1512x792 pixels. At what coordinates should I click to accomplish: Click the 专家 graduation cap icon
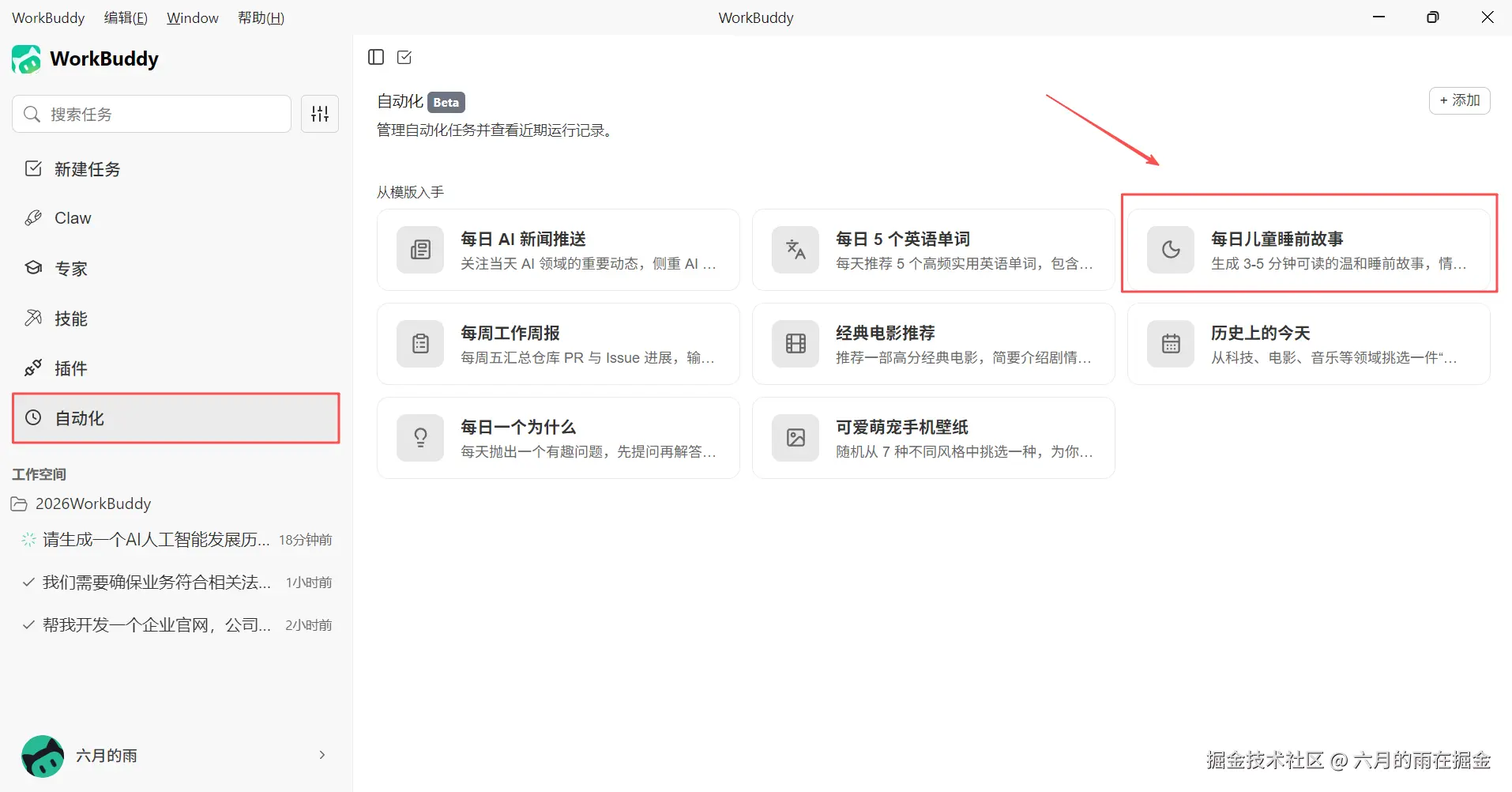33,268
